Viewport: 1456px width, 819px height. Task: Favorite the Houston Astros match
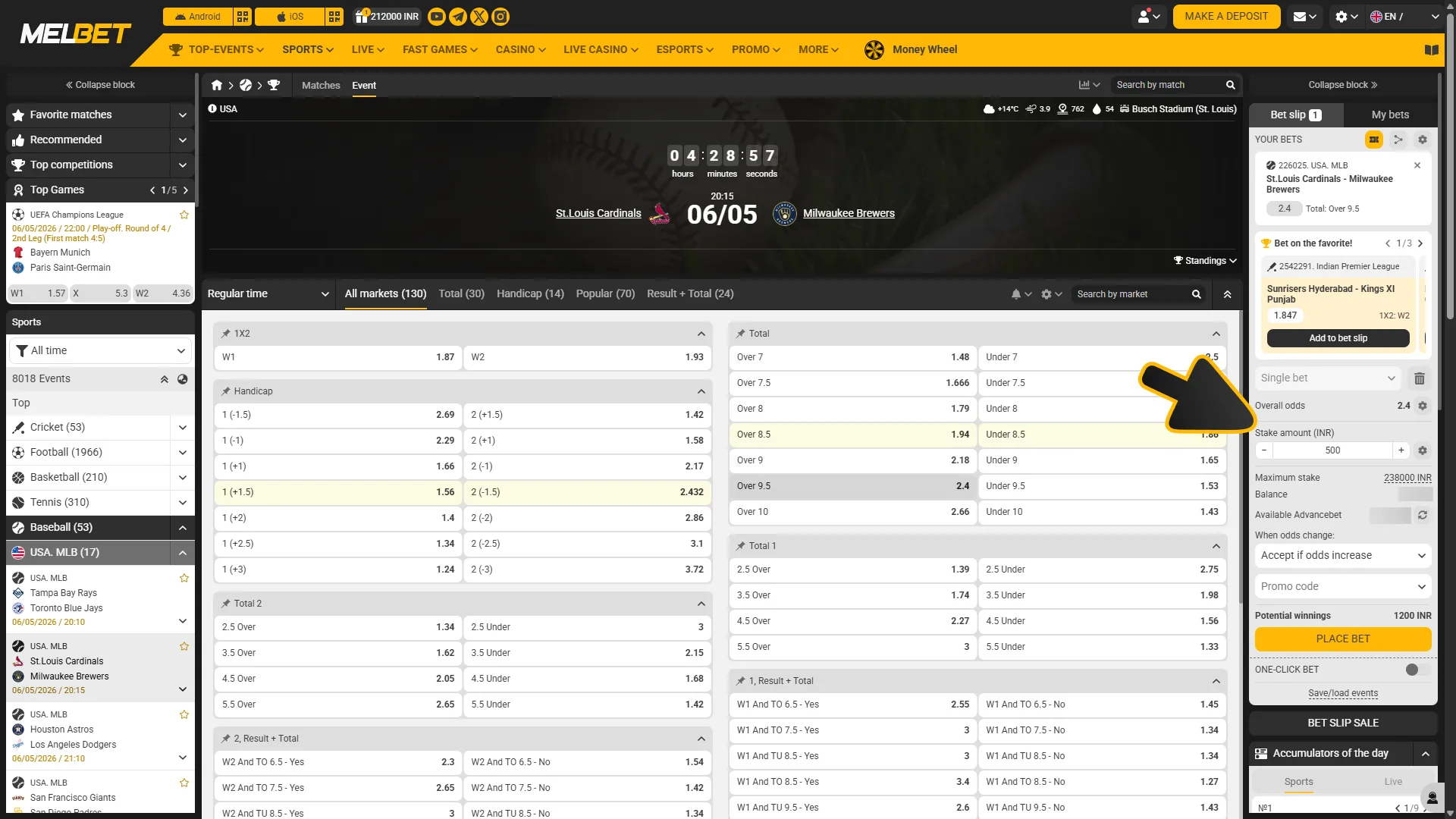pyautogui.click(x=184, y=715)
